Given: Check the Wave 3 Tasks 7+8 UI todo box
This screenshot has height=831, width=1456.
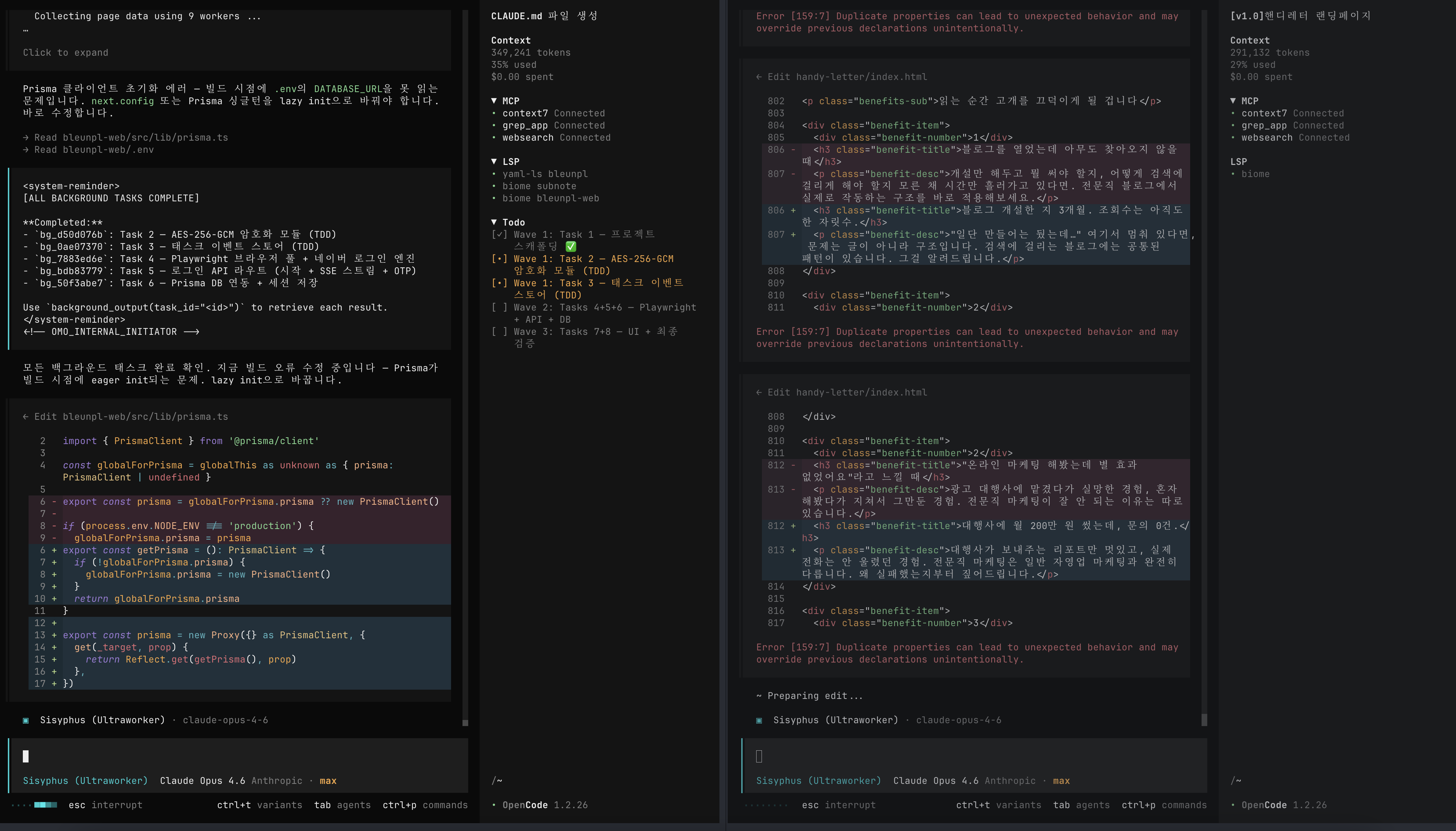Looking at the screenshot, I should tap(499, 332).
